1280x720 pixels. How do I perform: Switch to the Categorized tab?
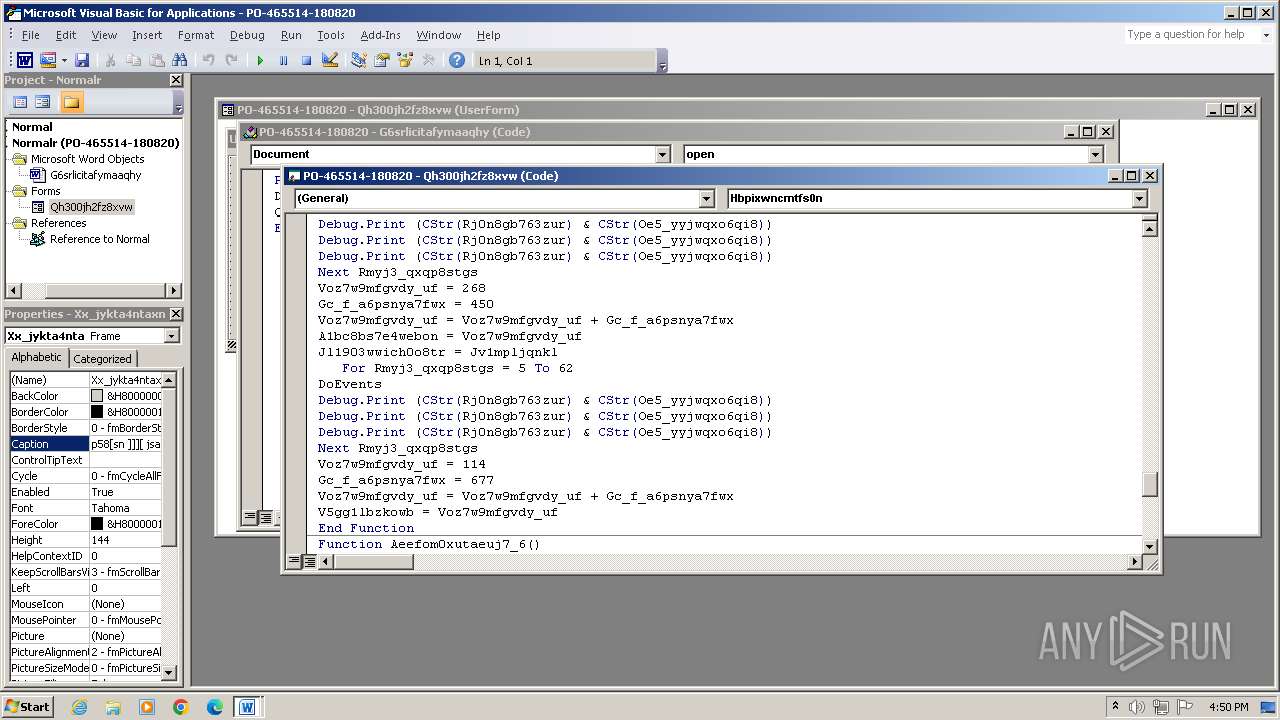(102, 358)
